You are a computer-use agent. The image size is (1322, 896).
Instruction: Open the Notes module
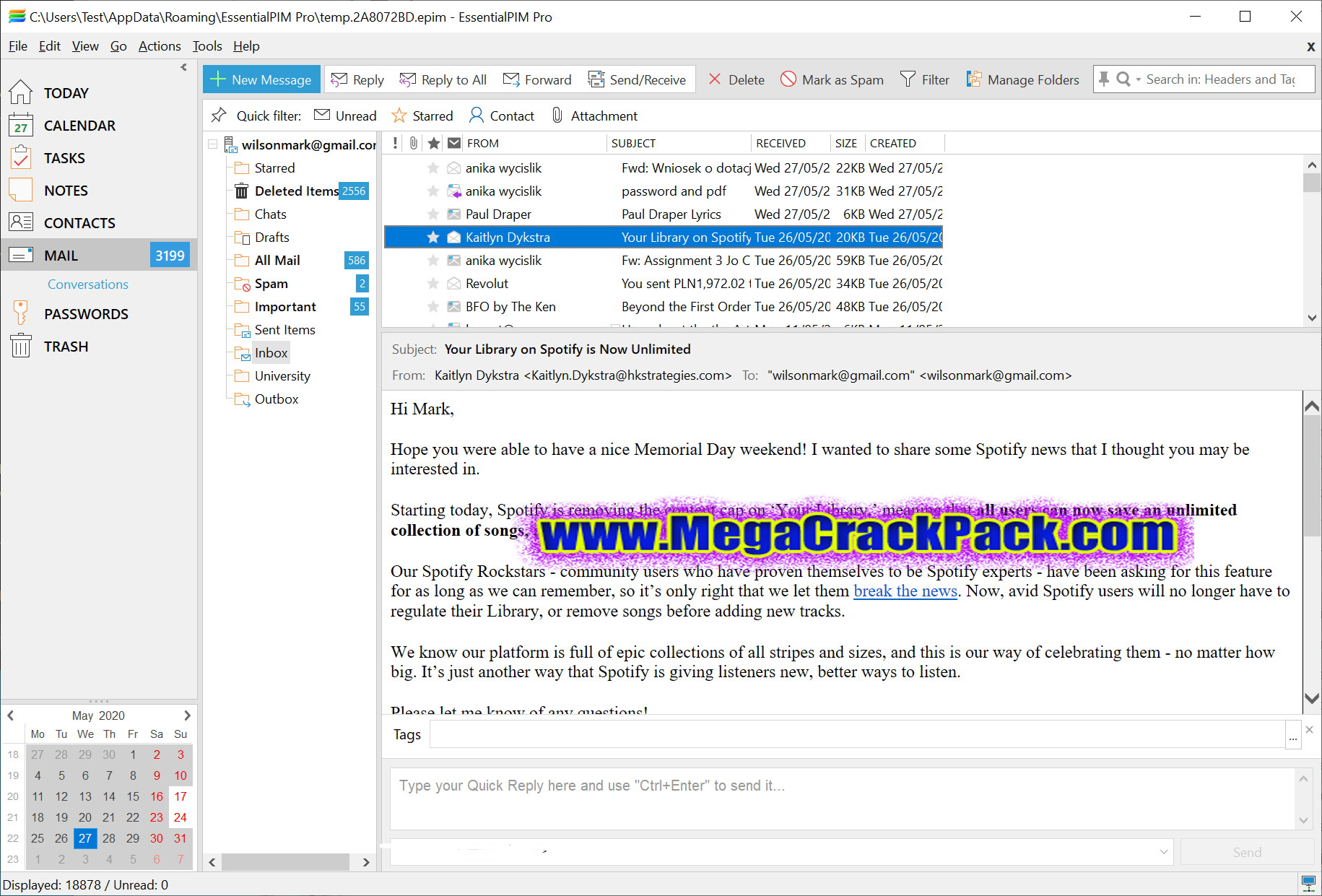click(x=66, y=191)
